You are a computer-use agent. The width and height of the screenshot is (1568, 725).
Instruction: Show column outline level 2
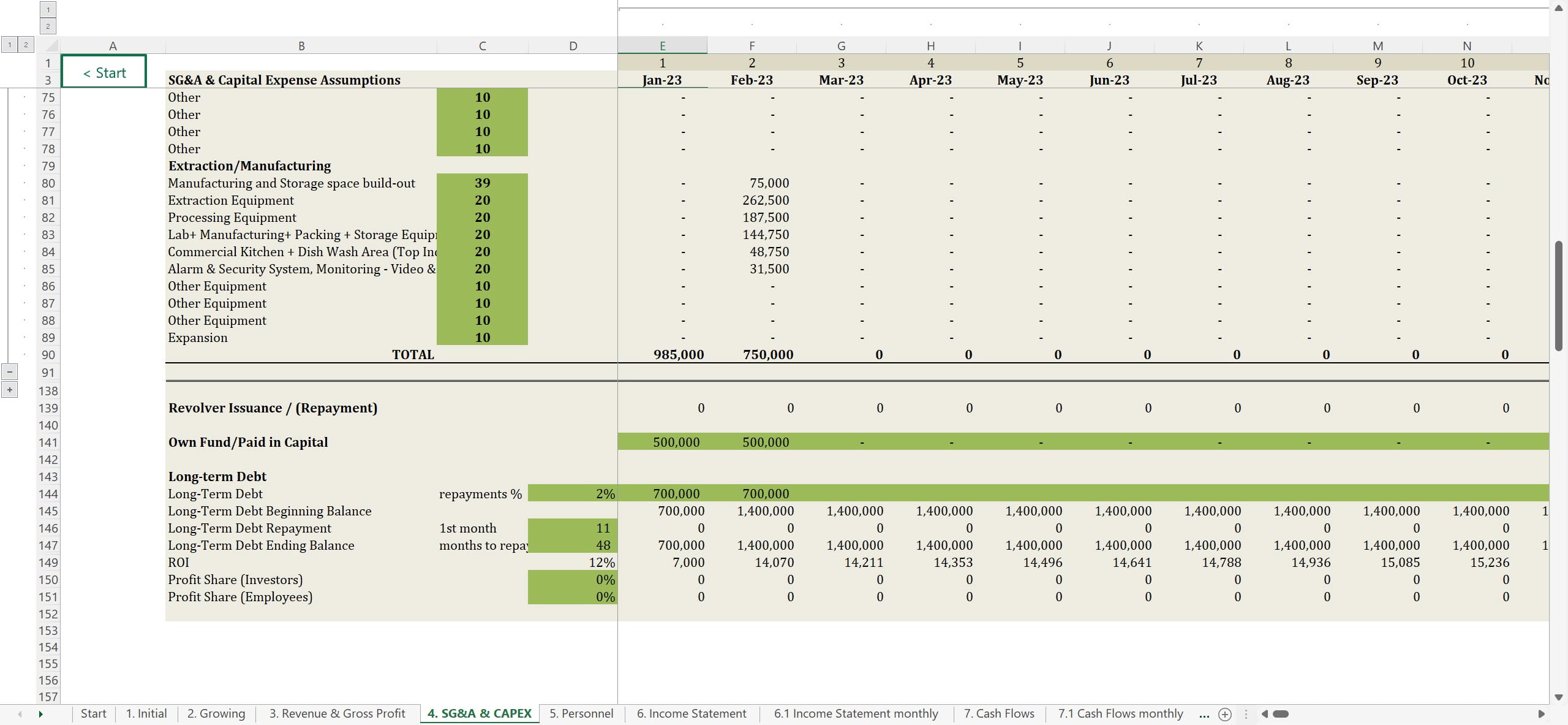click(48, 26)
